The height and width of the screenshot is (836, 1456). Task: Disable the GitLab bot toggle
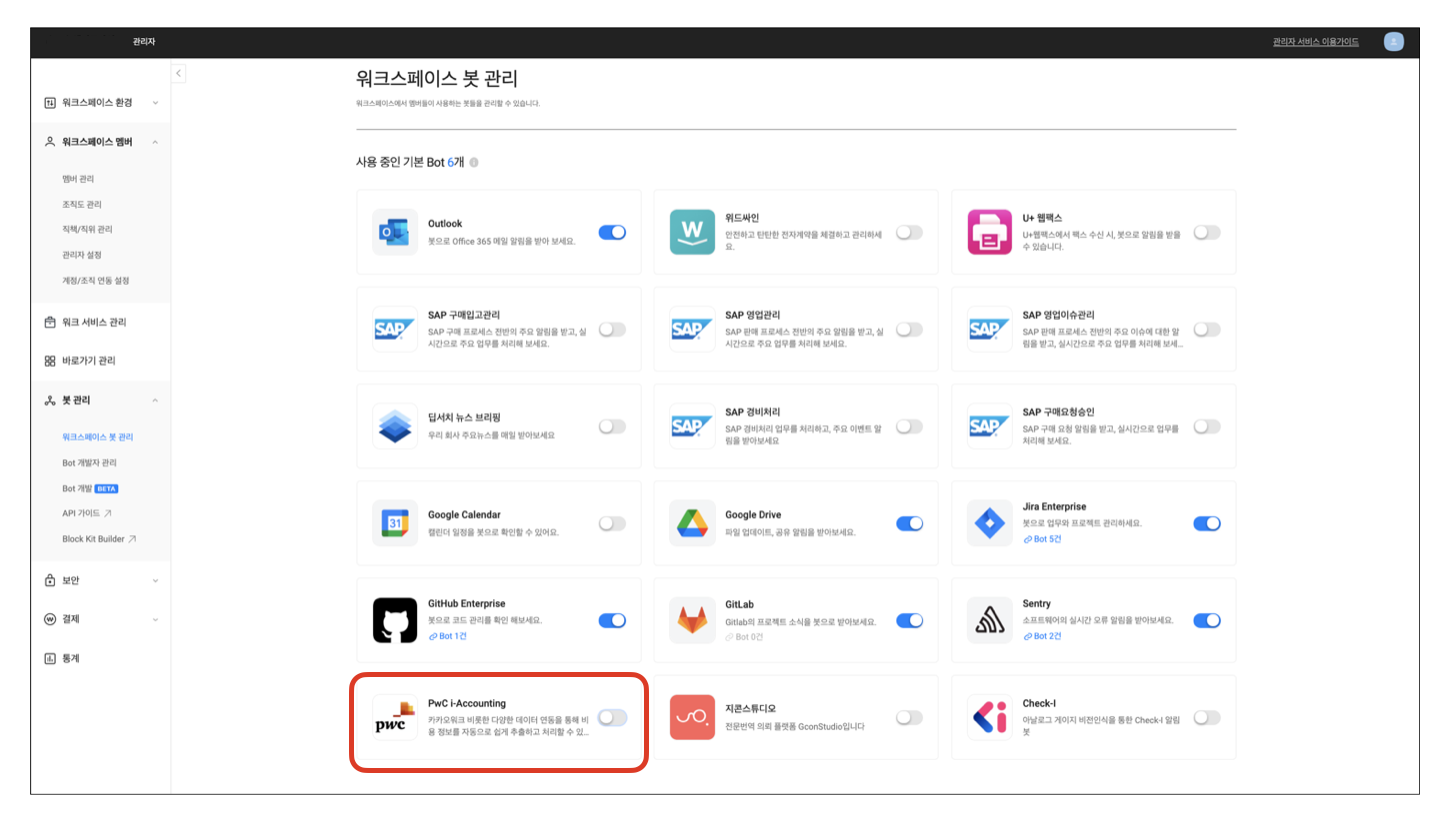pos(909,620)
